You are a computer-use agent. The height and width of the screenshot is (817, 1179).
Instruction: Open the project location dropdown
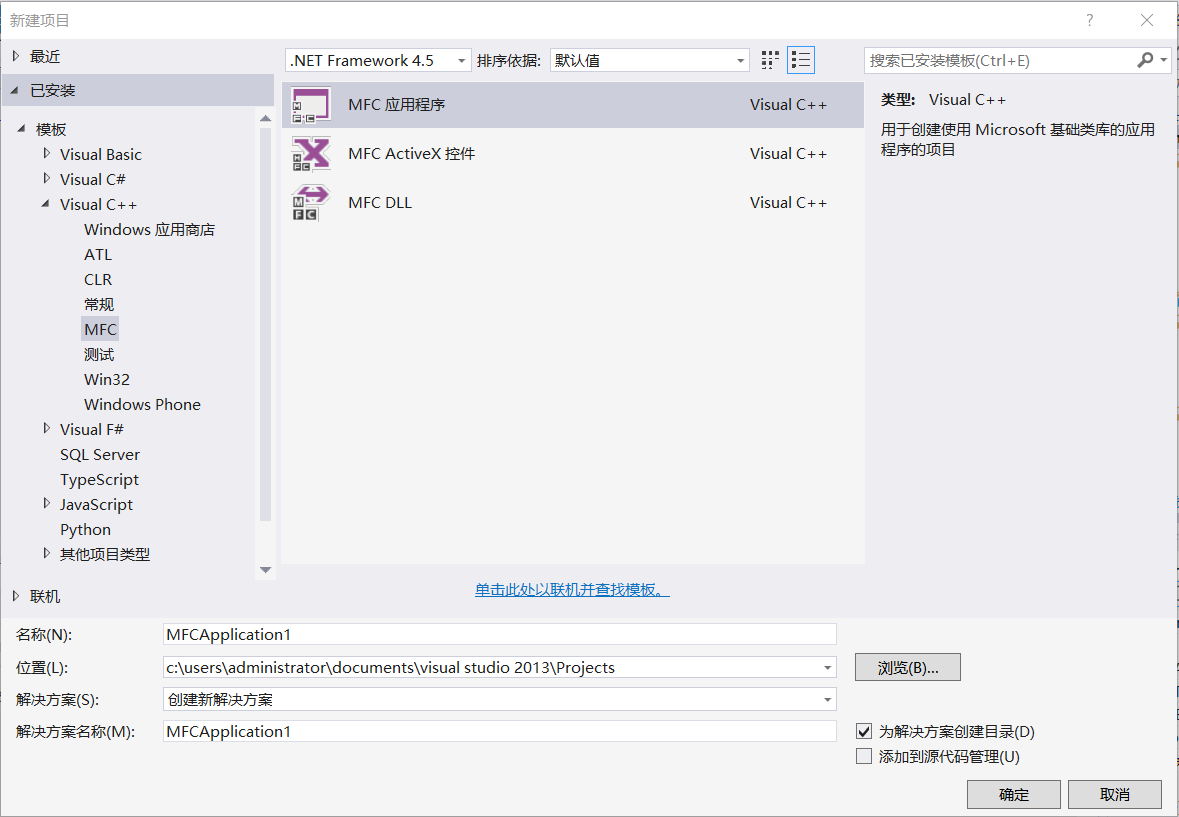827,667
